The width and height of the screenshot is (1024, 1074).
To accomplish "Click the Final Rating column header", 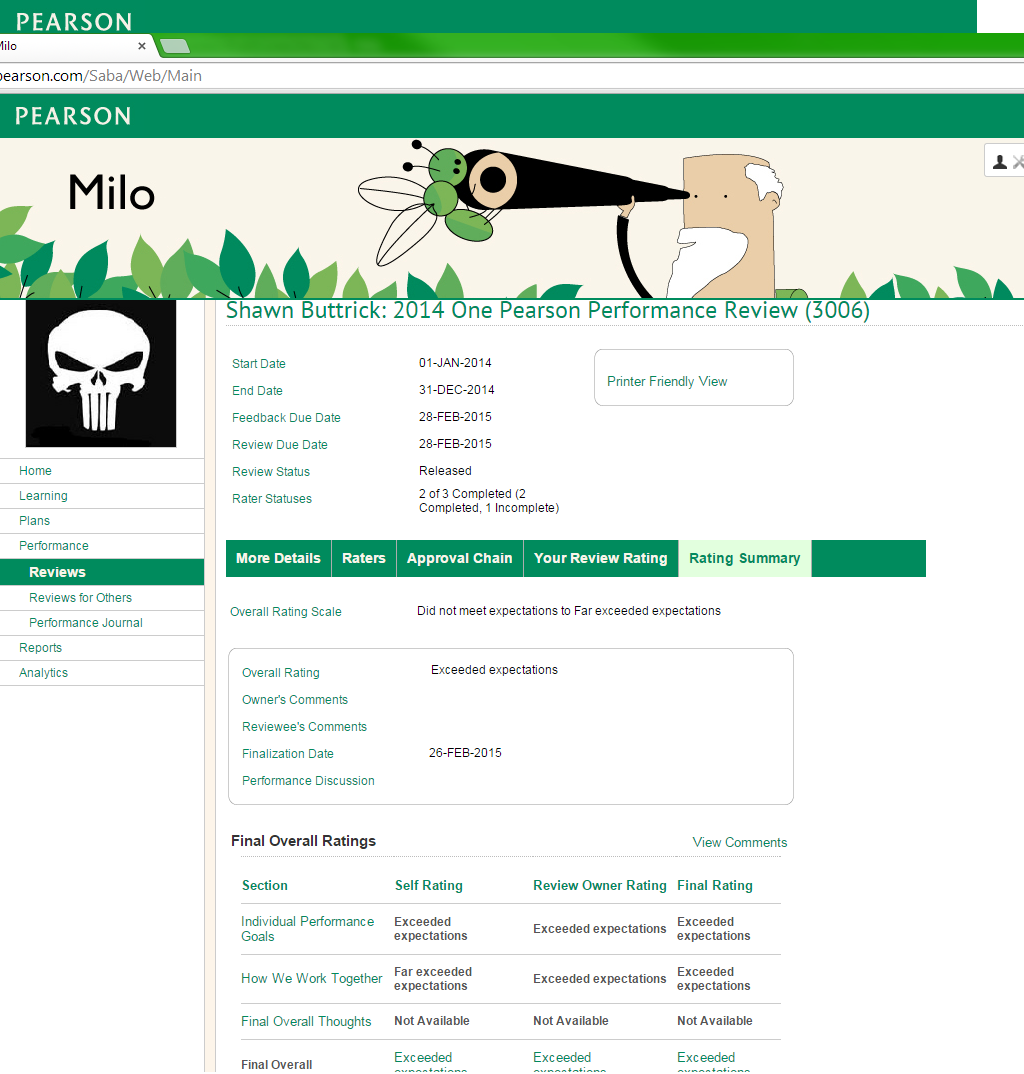I will 715,886.
